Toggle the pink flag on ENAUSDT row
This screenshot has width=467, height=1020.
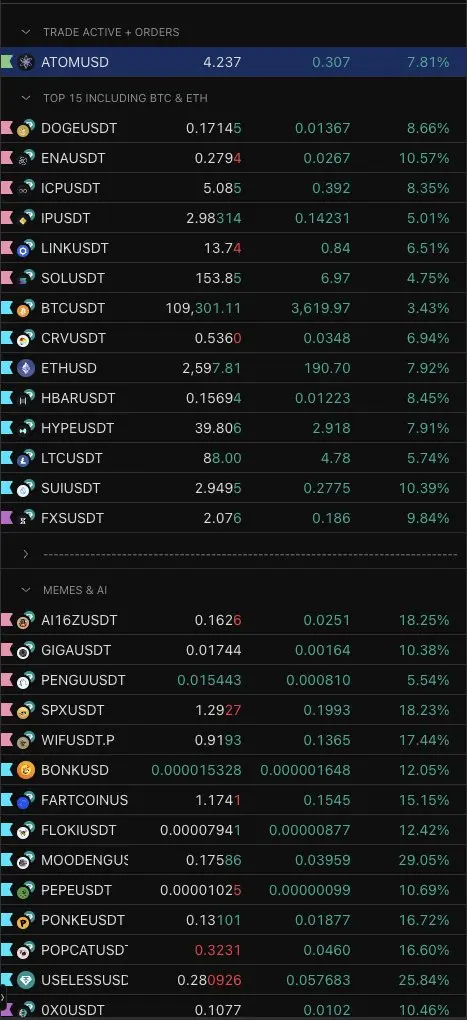coord(7,158)
